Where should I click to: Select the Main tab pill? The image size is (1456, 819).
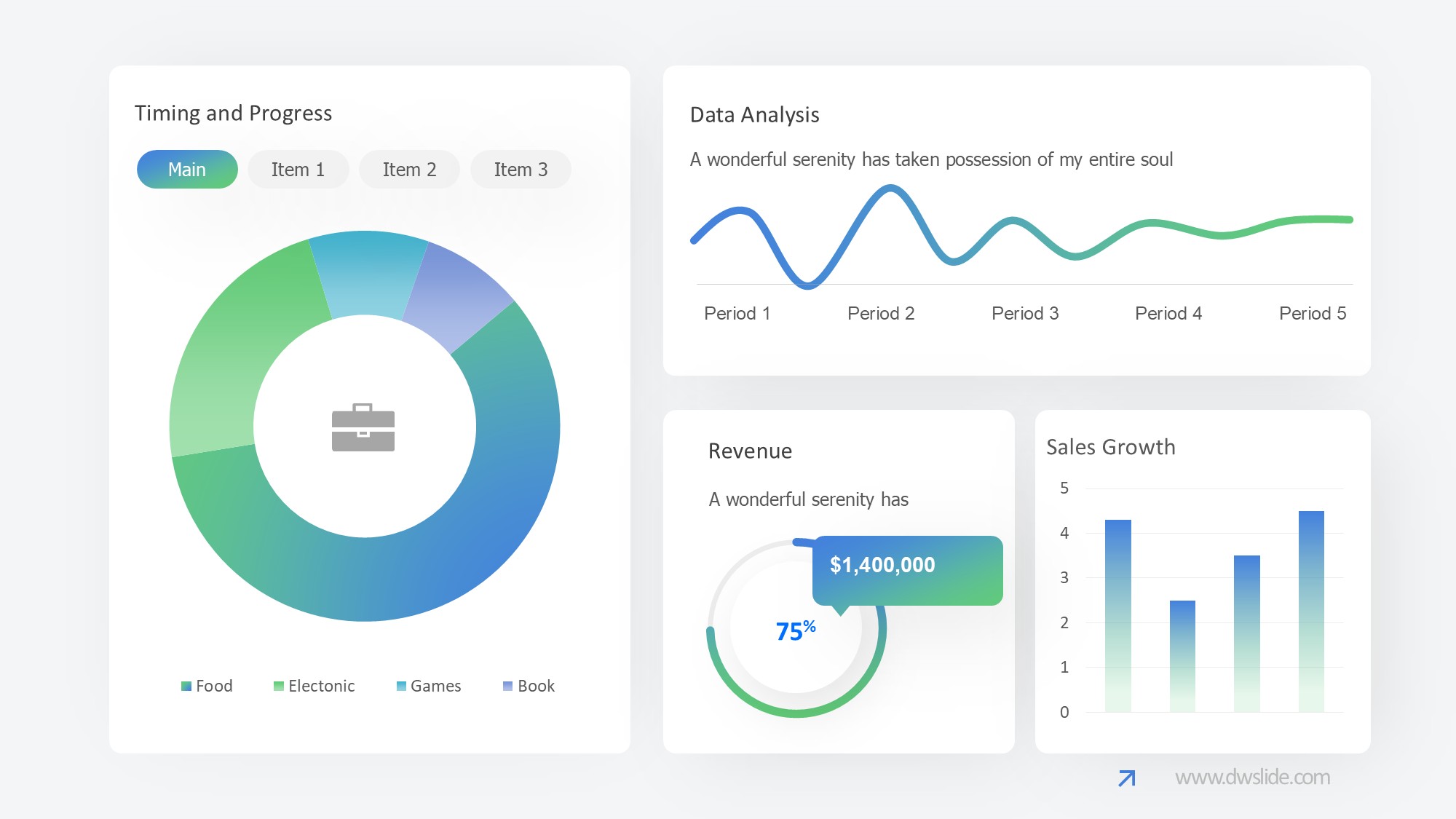187,170
